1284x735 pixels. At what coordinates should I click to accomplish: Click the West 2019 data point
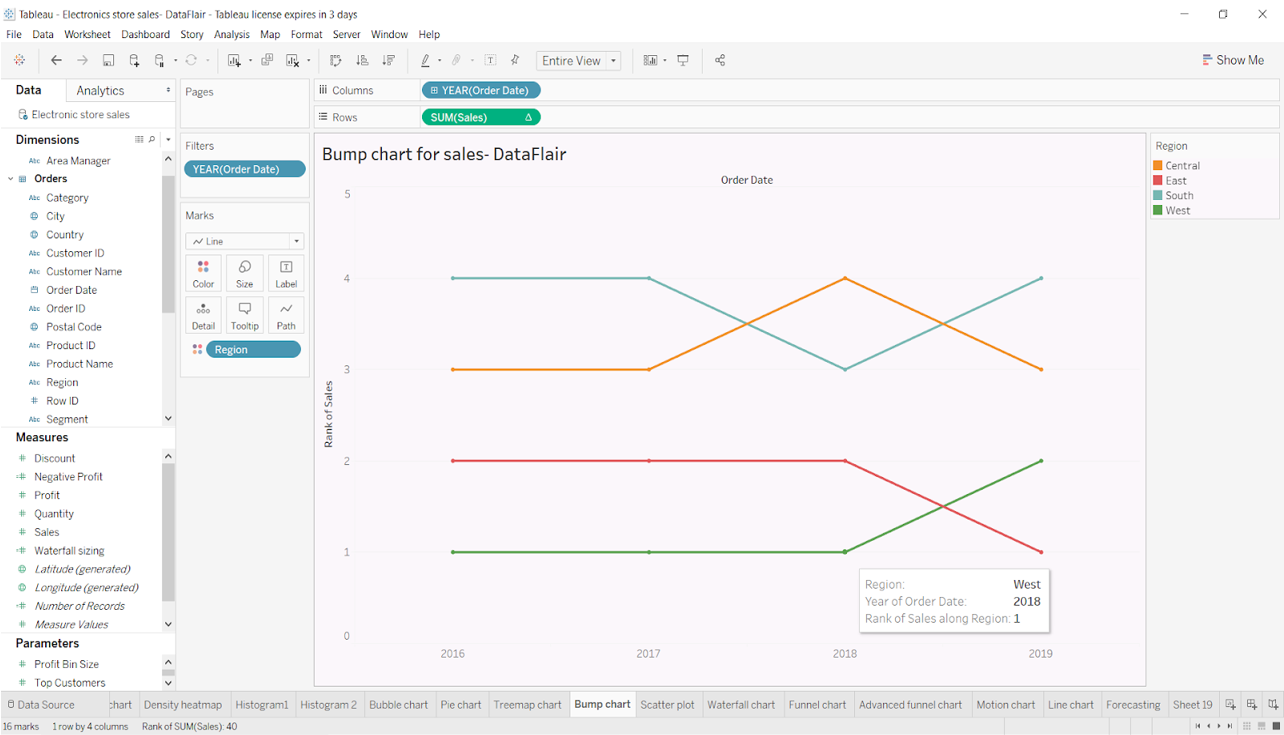pyautogui.click(x=1041, y=461)
